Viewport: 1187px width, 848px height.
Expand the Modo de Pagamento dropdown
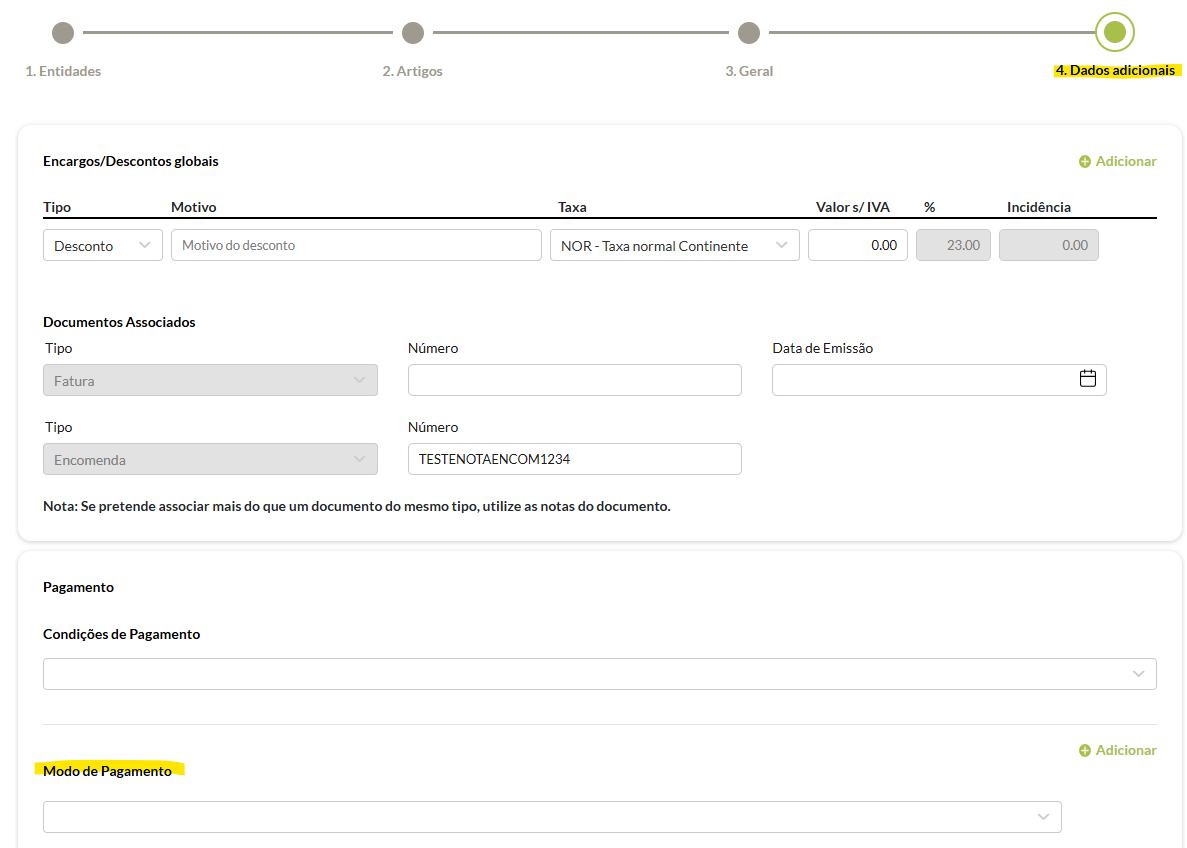(x=551, y=817)
